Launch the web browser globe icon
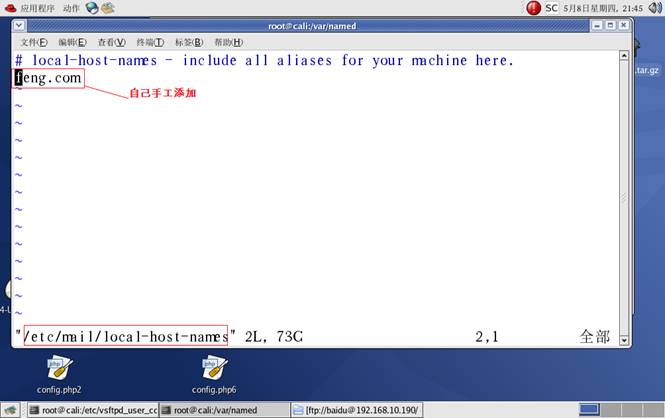 click(93, 8)
